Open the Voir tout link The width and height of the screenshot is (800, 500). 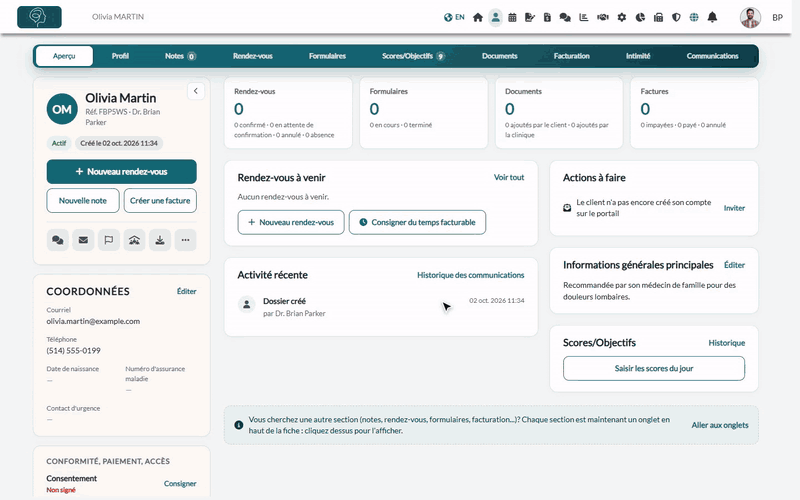point(509,178)
